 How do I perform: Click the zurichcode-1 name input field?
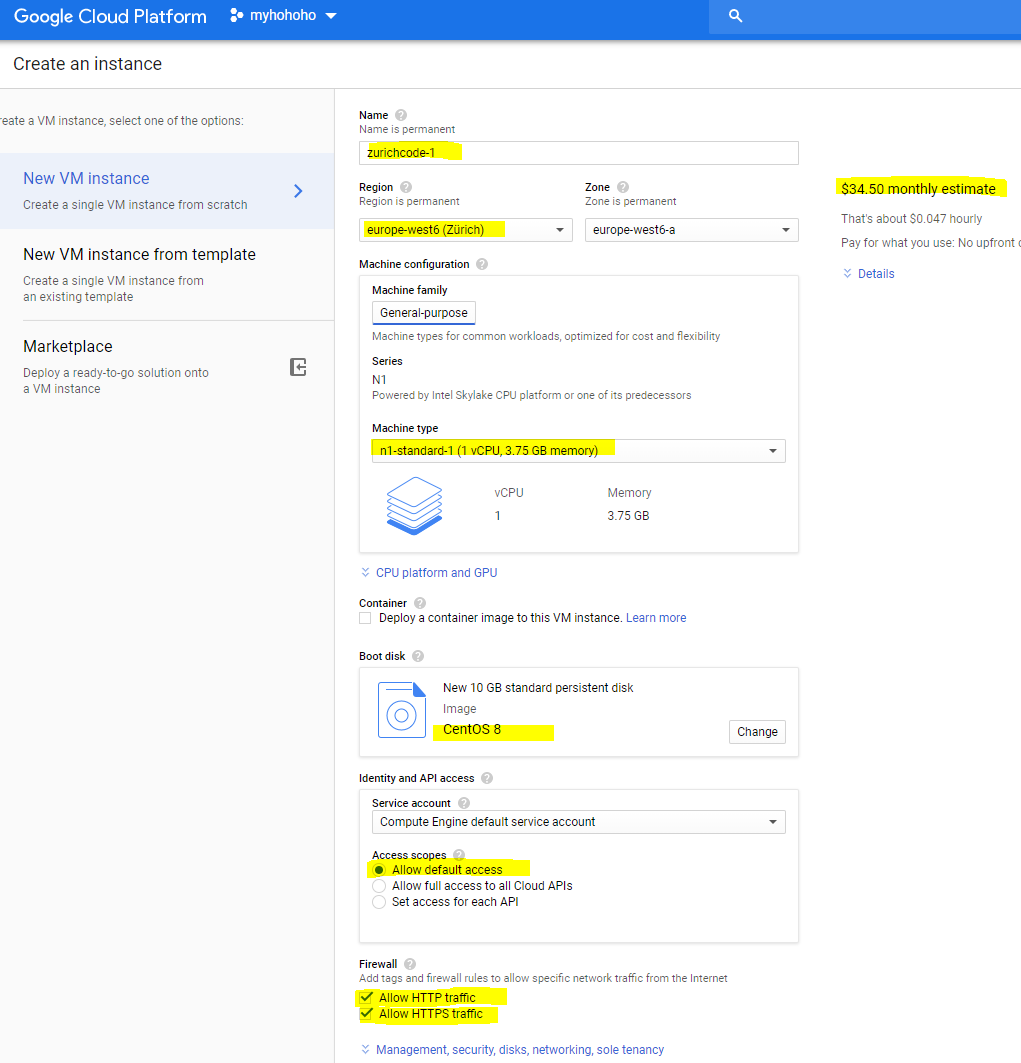tap(578, 153)
